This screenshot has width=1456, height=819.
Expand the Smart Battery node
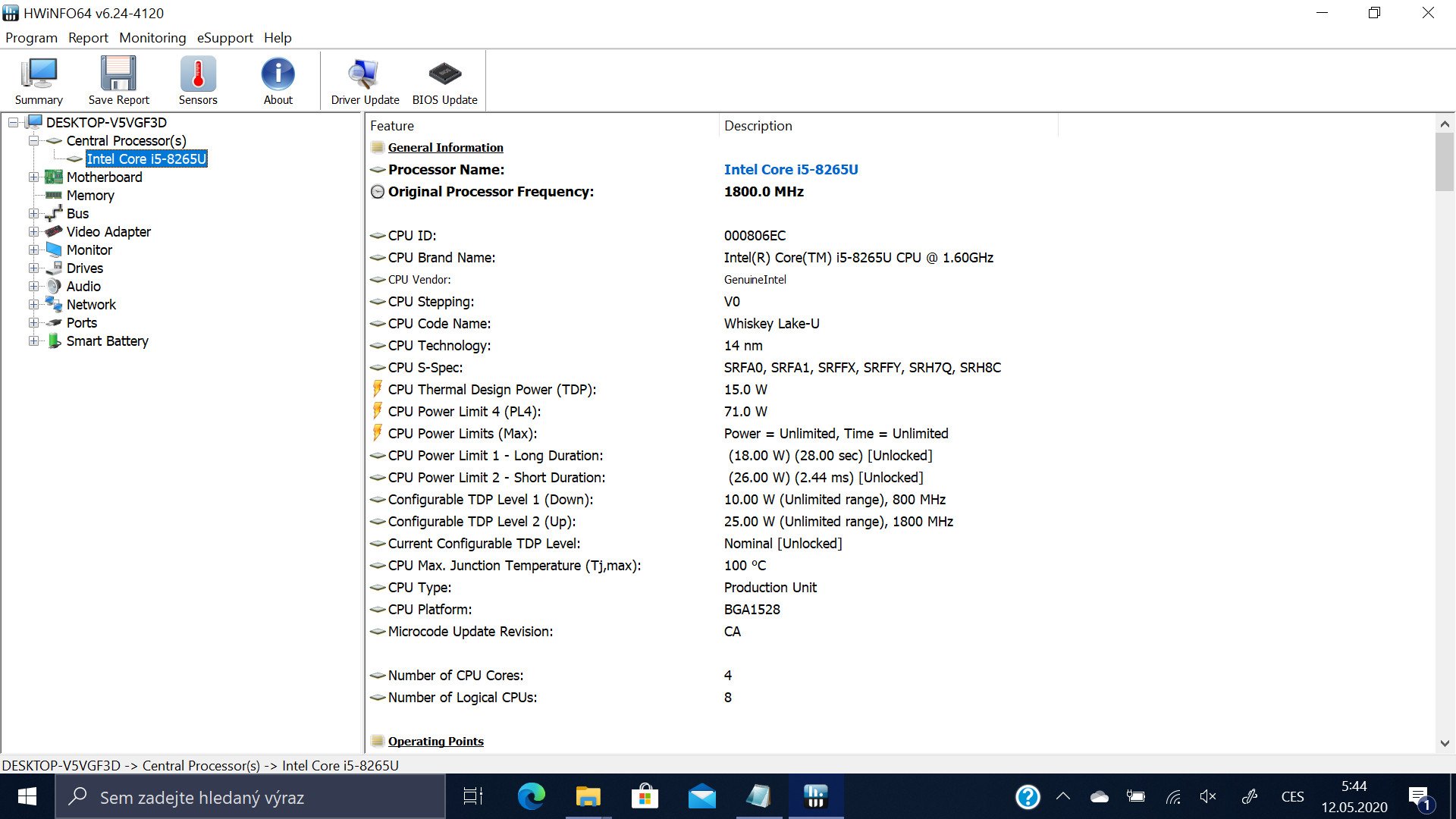[33, 340]
